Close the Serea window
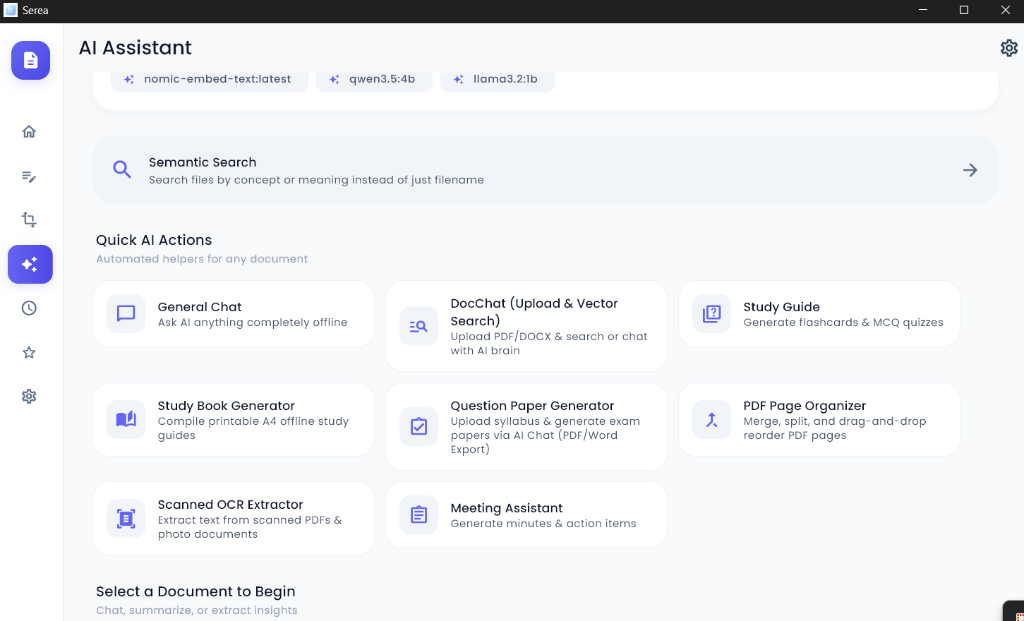The image size is (1024, 621). [1005, 10]
